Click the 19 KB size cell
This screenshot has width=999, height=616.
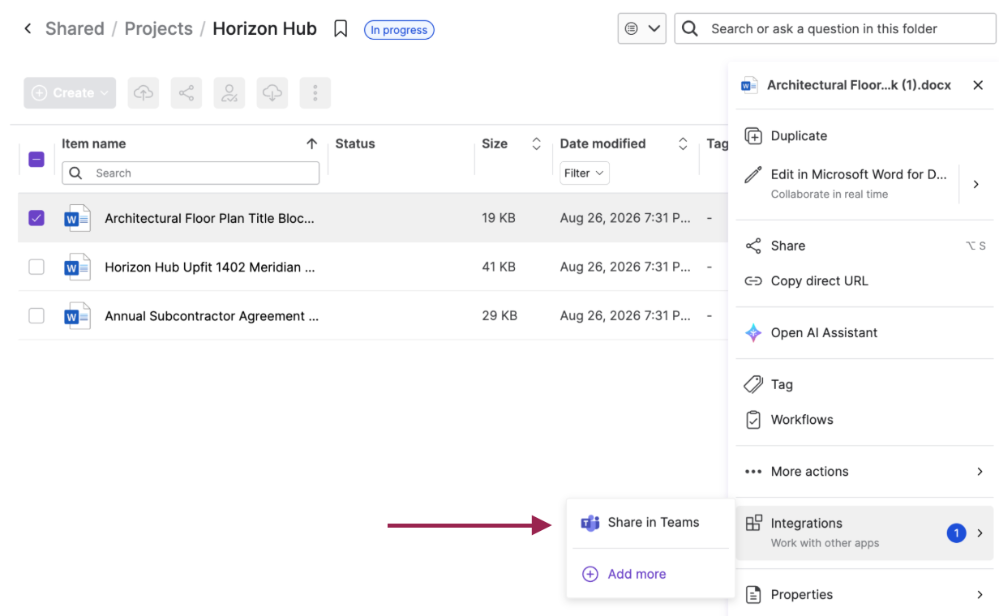coord(498,218)
